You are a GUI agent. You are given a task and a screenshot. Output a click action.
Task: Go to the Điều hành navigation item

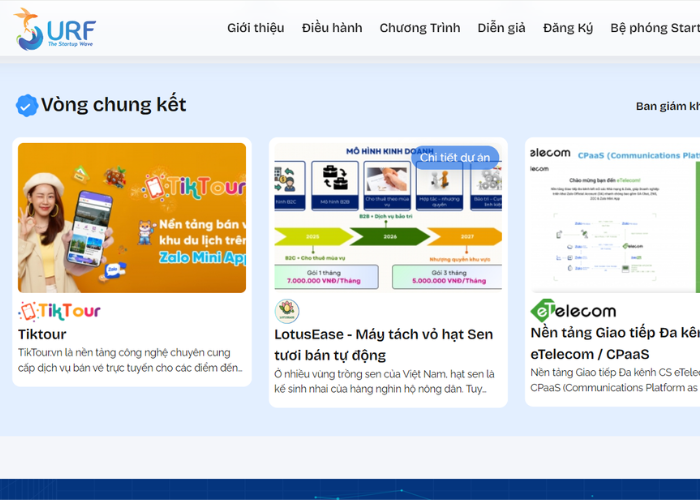click(332, 28)
